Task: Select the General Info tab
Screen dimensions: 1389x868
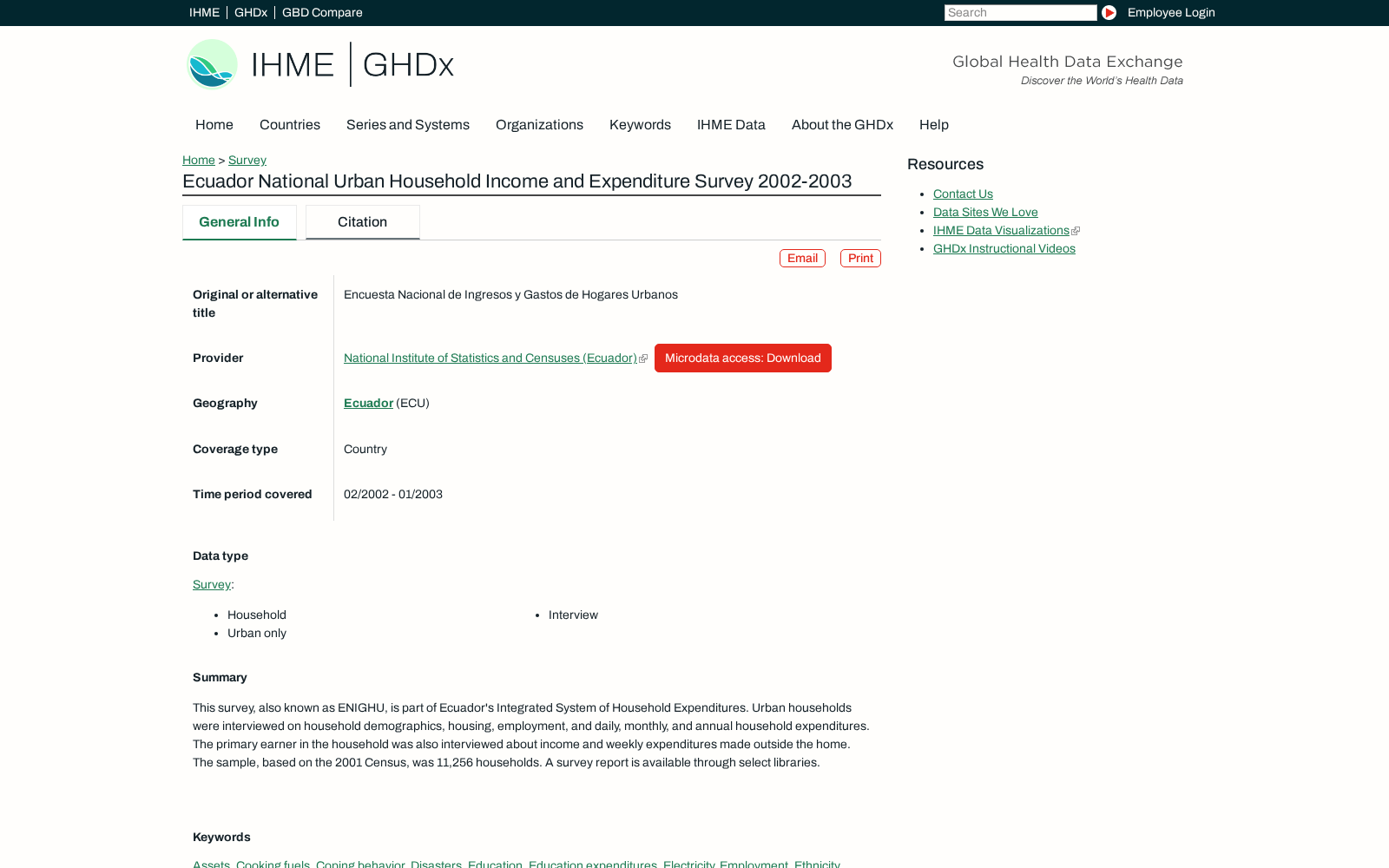Action: click(x=240, y=222)
